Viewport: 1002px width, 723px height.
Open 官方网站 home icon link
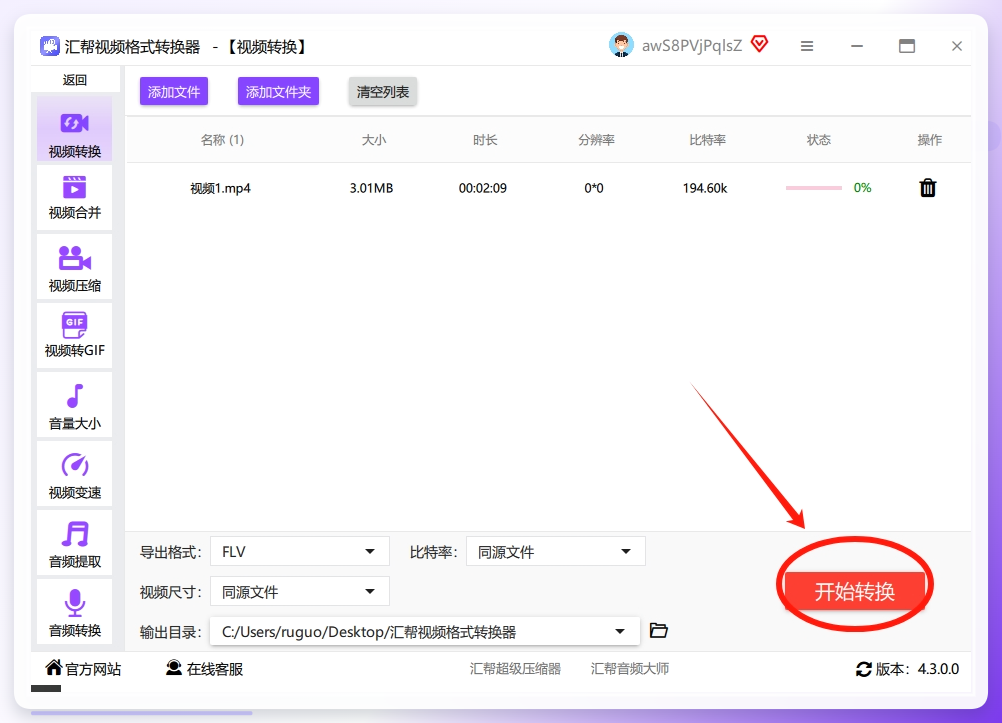click(83, 669)
